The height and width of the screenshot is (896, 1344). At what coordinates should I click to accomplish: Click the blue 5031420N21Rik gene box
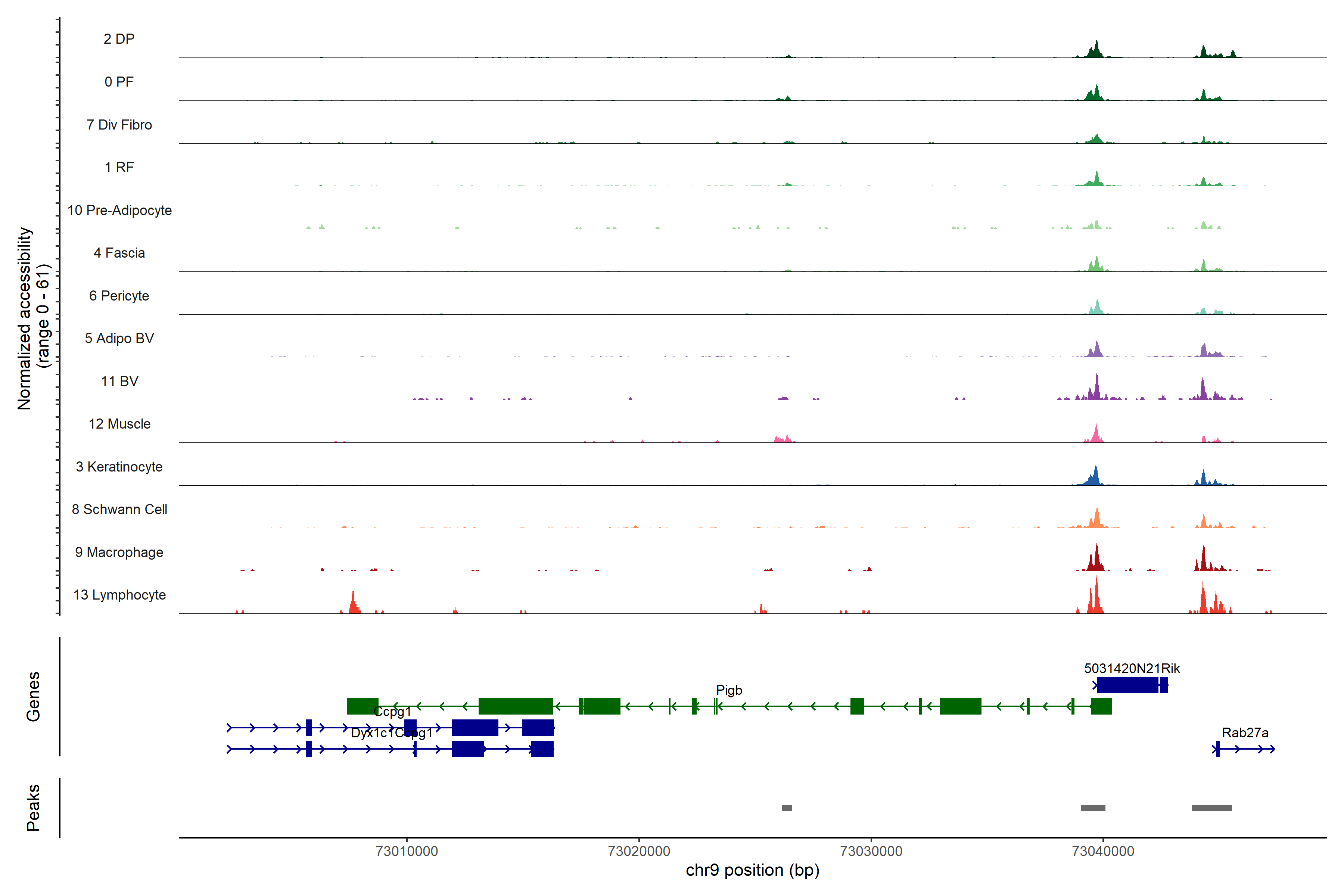(1127, 685)
